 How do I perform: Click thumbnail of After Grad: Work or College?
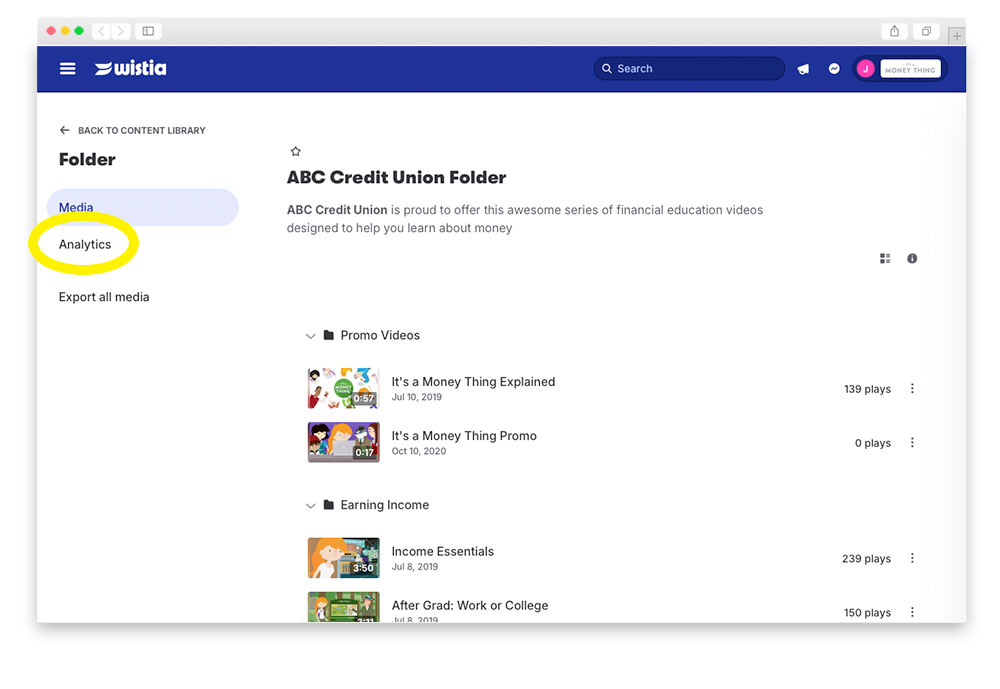[x=344, y=607]
